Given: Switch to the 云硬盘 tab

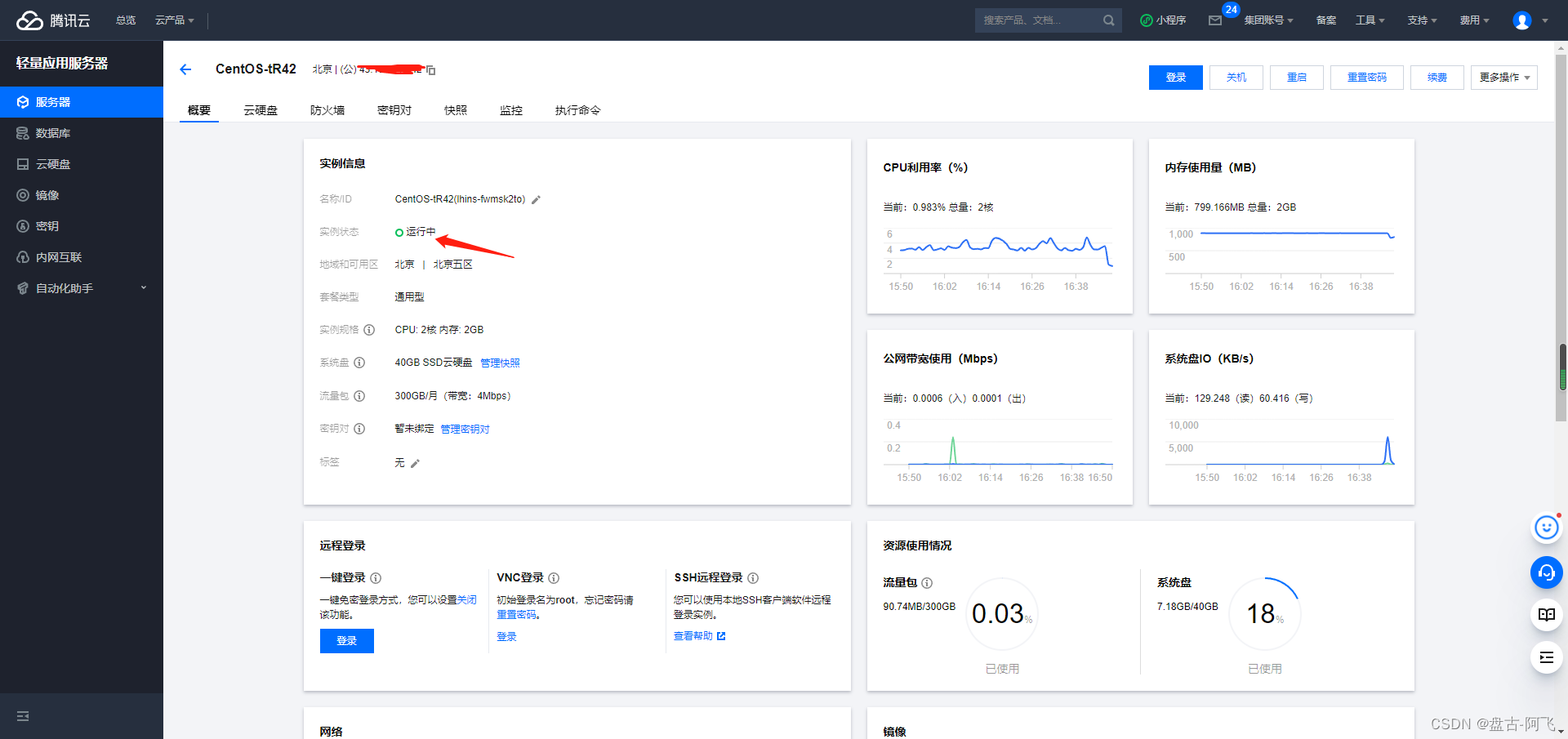Looking at the screenshot, I should point(261,110).
